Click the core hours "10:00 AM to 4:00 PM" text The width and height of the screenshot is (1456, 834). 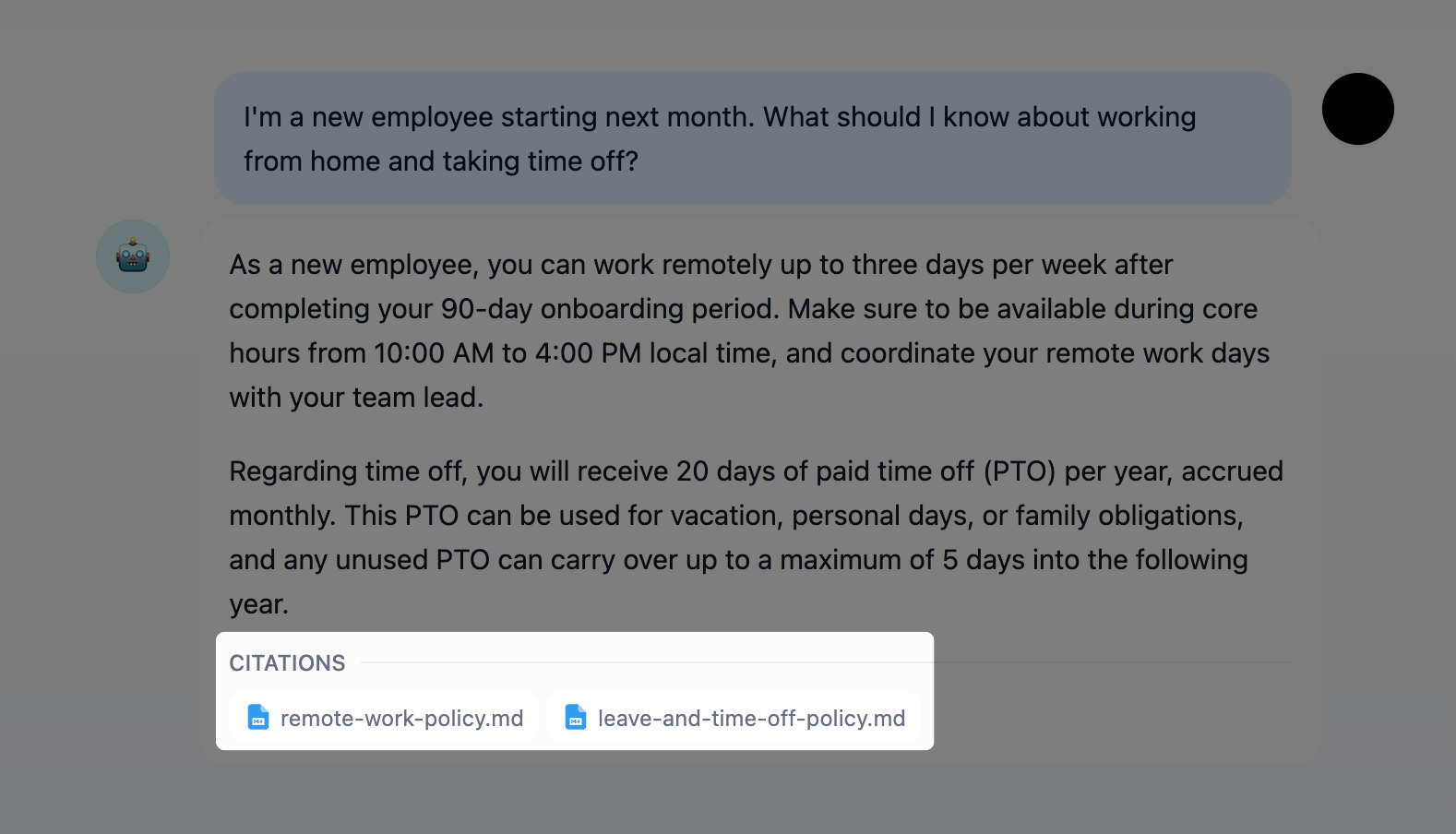507,353
